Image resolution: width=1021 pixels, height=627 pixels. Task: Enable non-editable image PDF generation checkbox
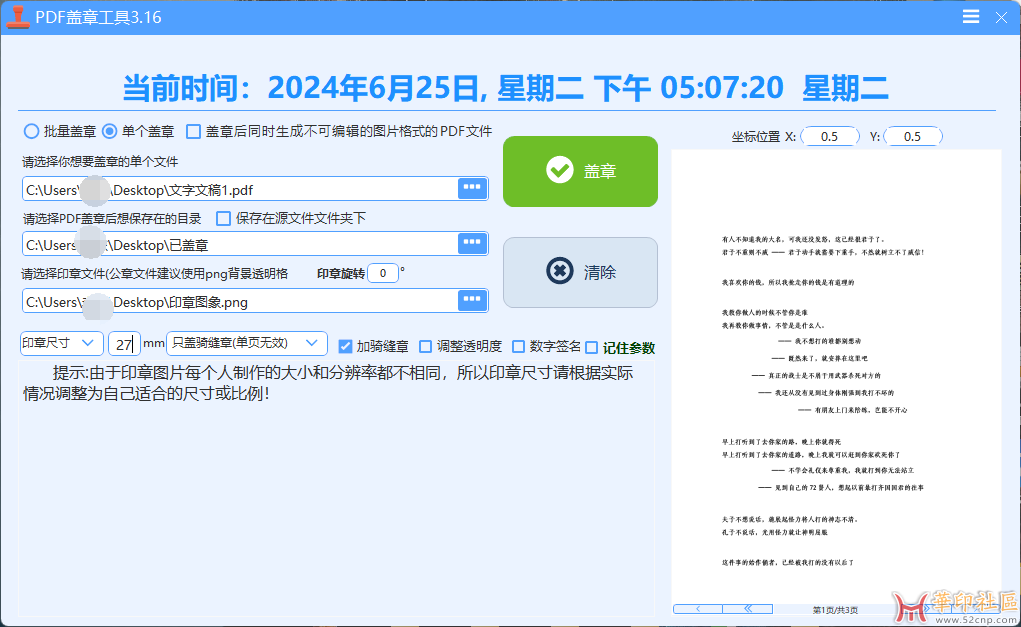tap(193, 131)
